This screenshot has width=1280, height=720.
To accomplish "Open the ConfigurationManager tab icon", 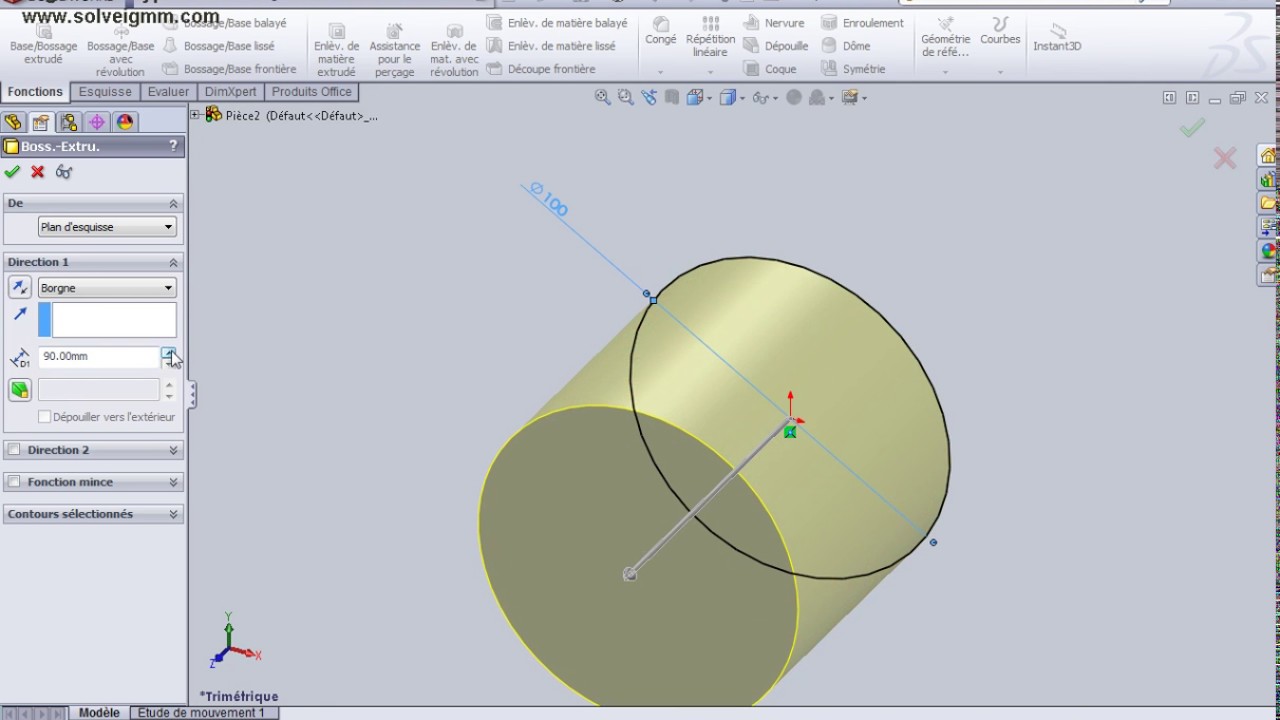I will pos(69,122).
